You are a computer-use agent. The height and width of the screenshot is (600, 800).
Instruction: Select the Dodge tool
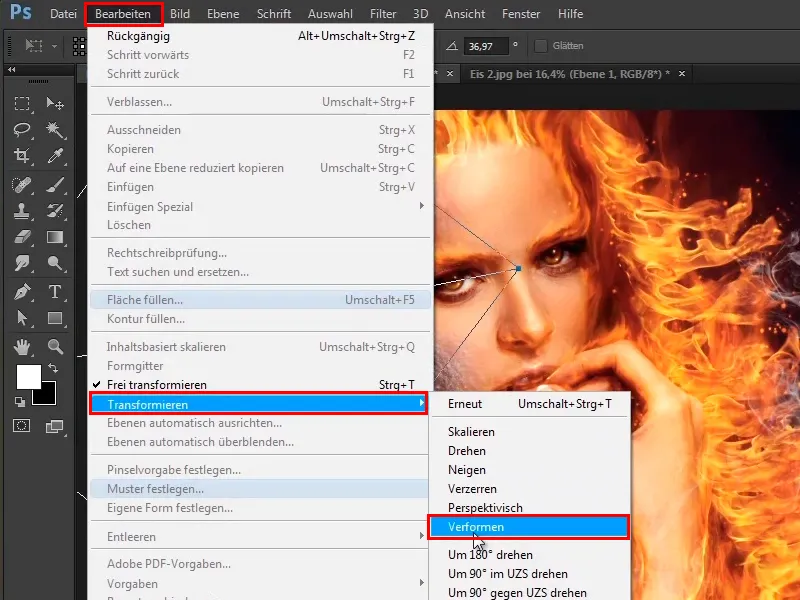click(55, 263)
